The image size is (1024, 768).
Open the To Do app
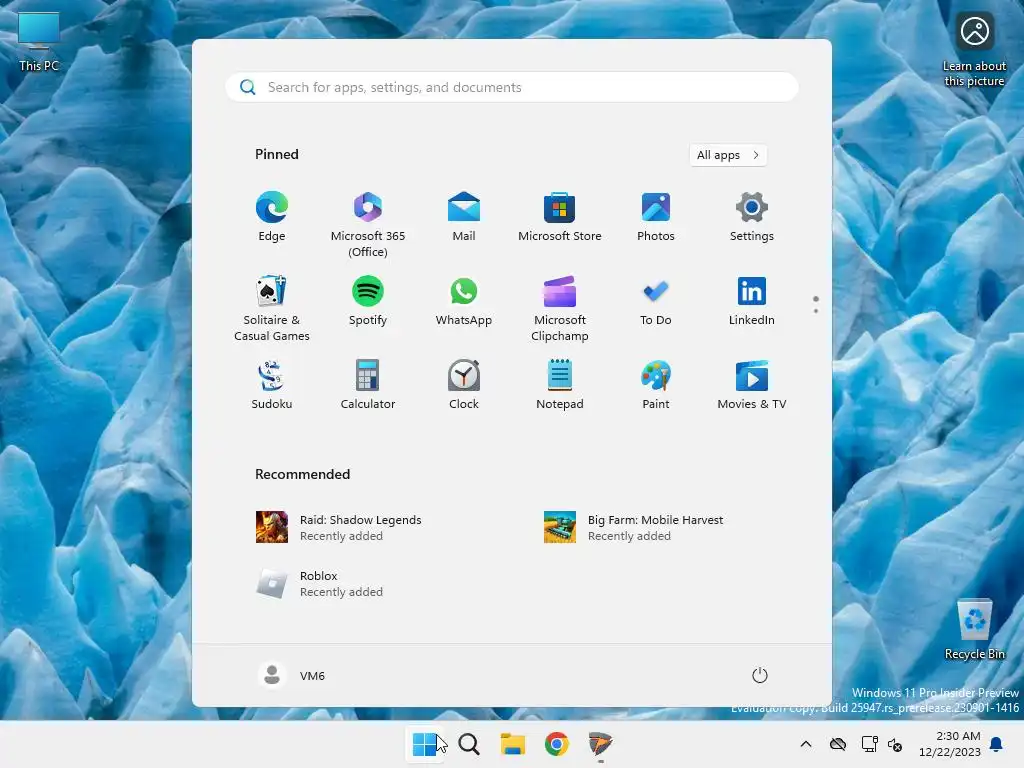(x=656, y=302)
